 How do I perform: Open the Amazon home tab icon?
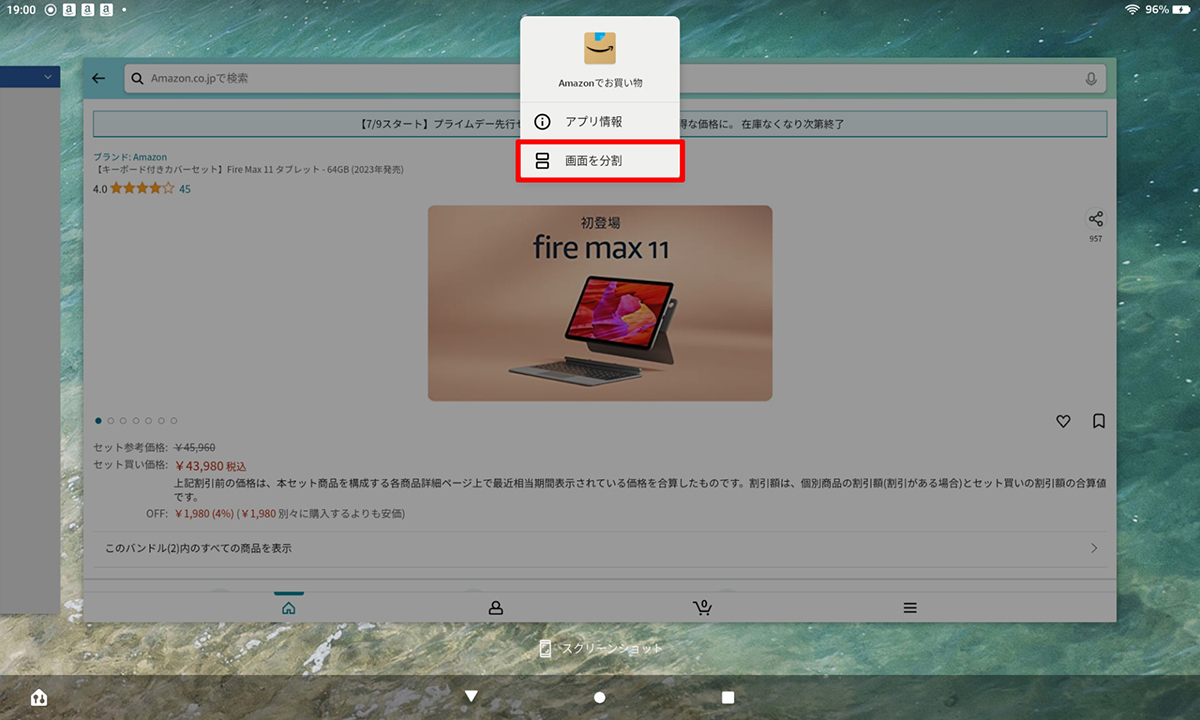289,607
